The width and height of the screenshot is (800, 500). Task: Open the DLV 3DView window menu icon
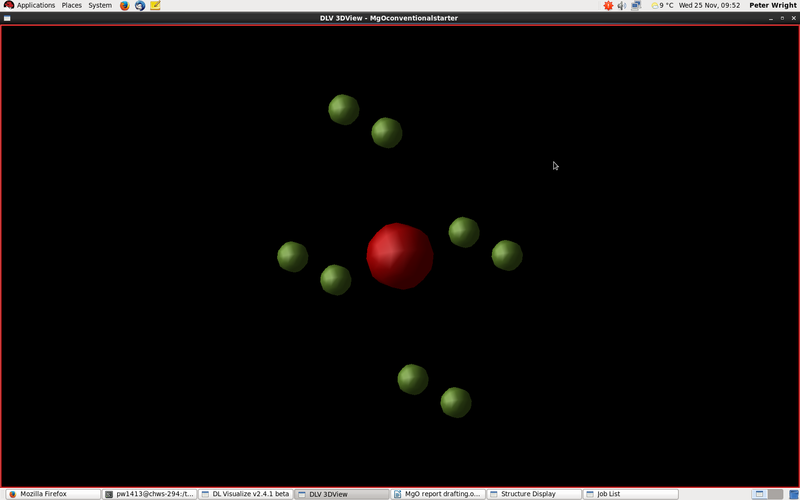[x=7, y=18]
